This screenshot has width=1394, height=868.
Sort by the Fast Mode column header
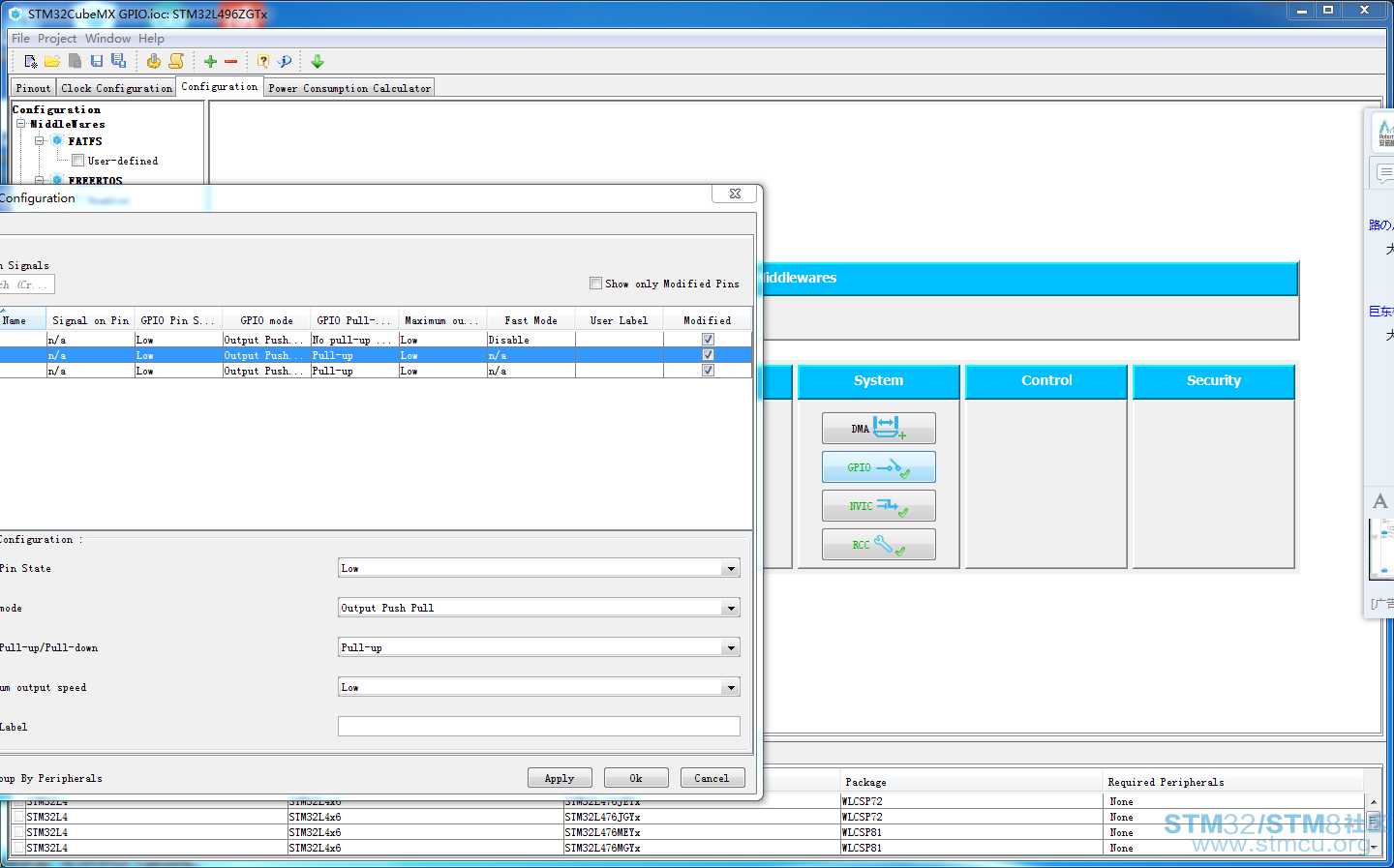[x=530, y=320]
